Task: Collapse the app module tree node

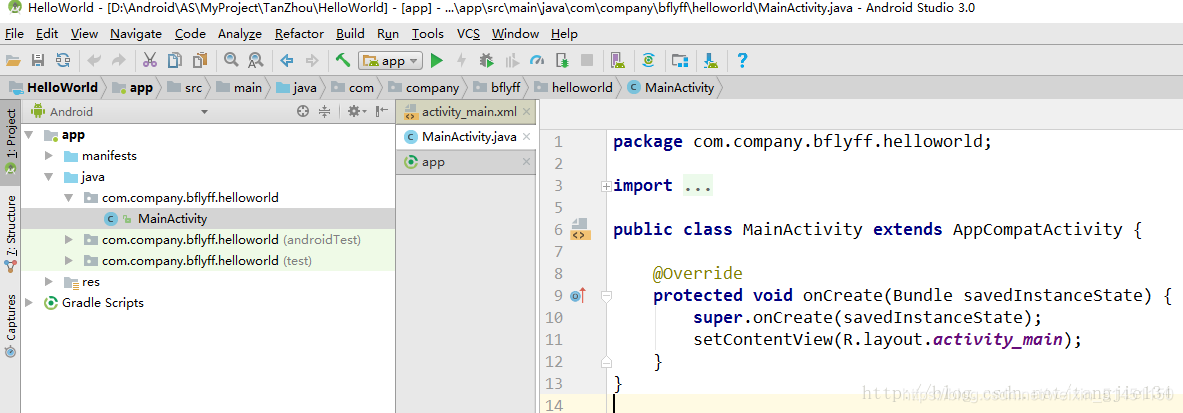Action: click(29, 135)
